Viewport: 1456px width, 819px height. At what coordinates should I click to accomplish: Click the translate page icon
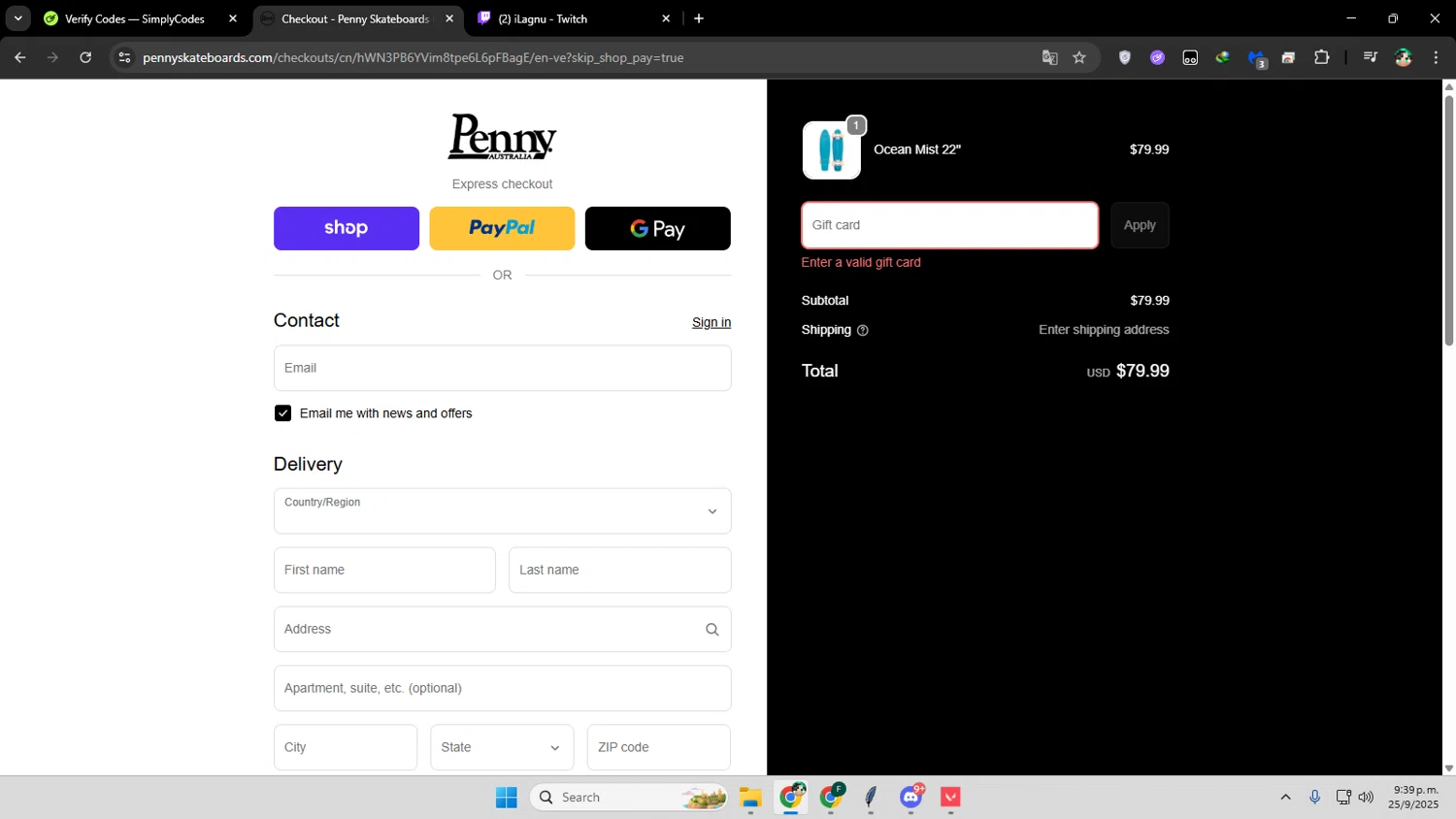click(1049, 57)
